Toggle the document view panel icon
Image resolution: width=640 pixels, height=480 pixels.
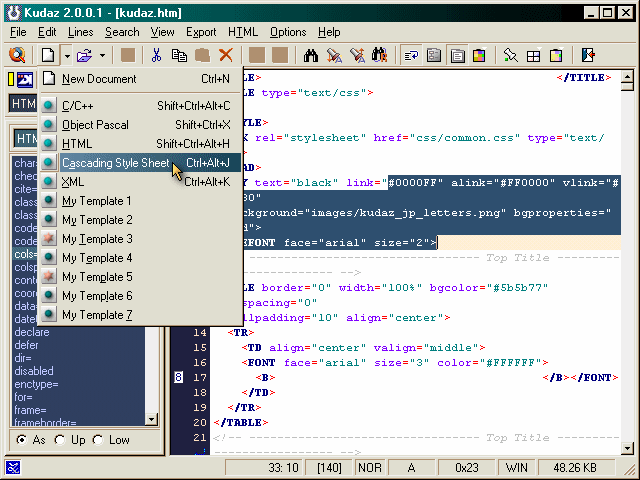[457, 55]
